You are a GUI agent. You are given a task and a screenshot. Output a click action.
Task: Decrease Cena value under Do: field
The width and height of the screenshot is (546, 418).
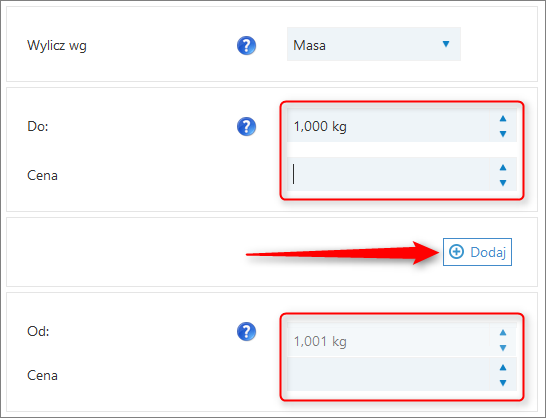503,183
